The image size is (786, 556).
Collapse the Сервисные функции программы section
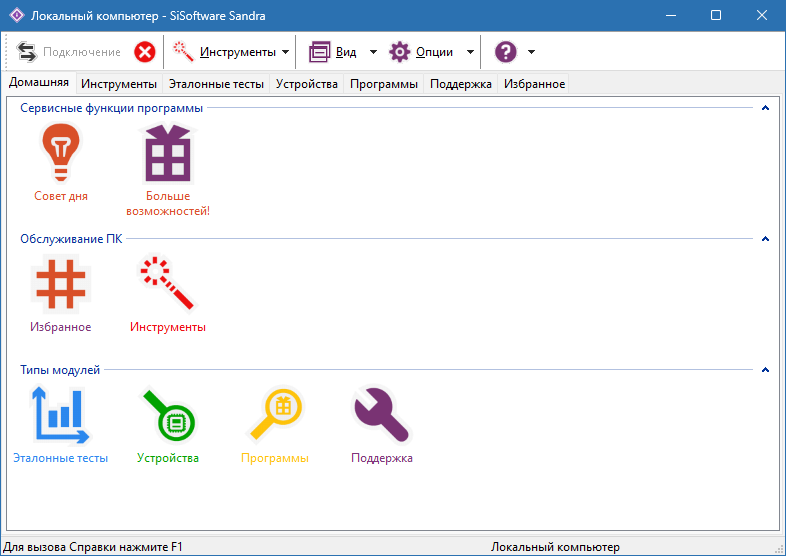(x=765, y=108)
